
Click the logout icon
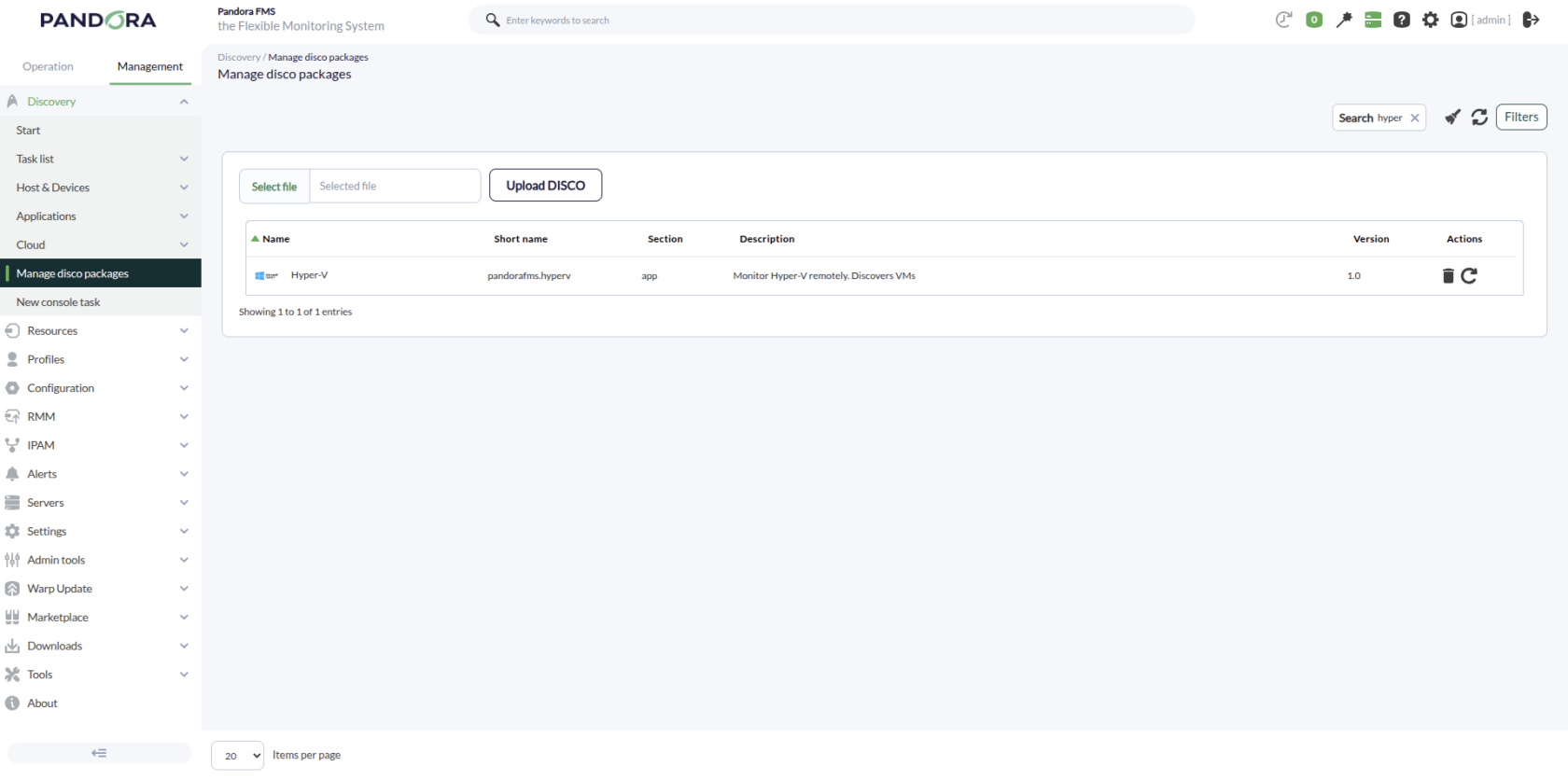pos(1531,20)
